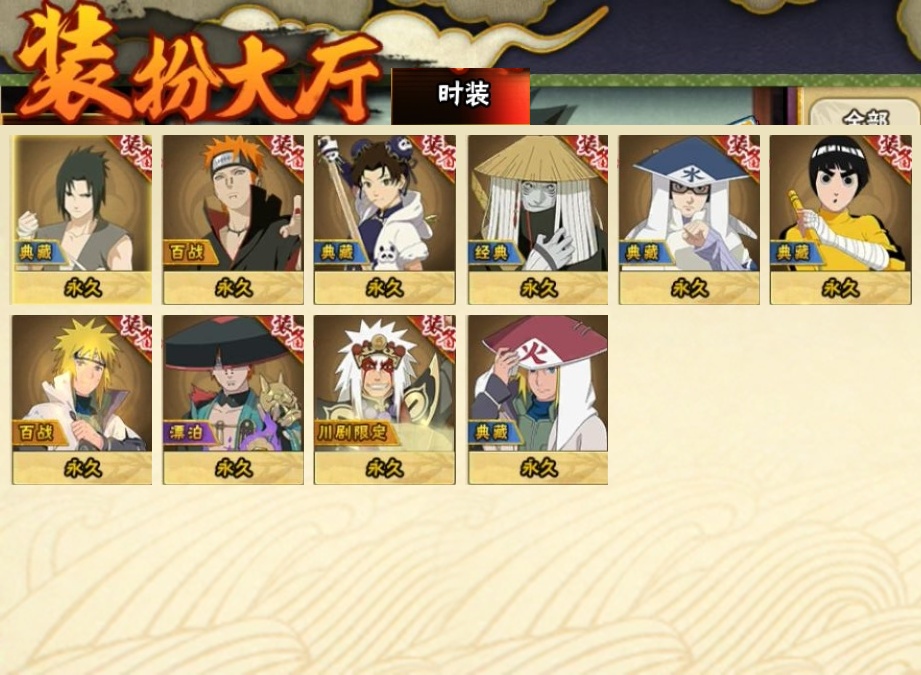Select the Jiraiya 川剧限定 costume

(x=385, y=399)
